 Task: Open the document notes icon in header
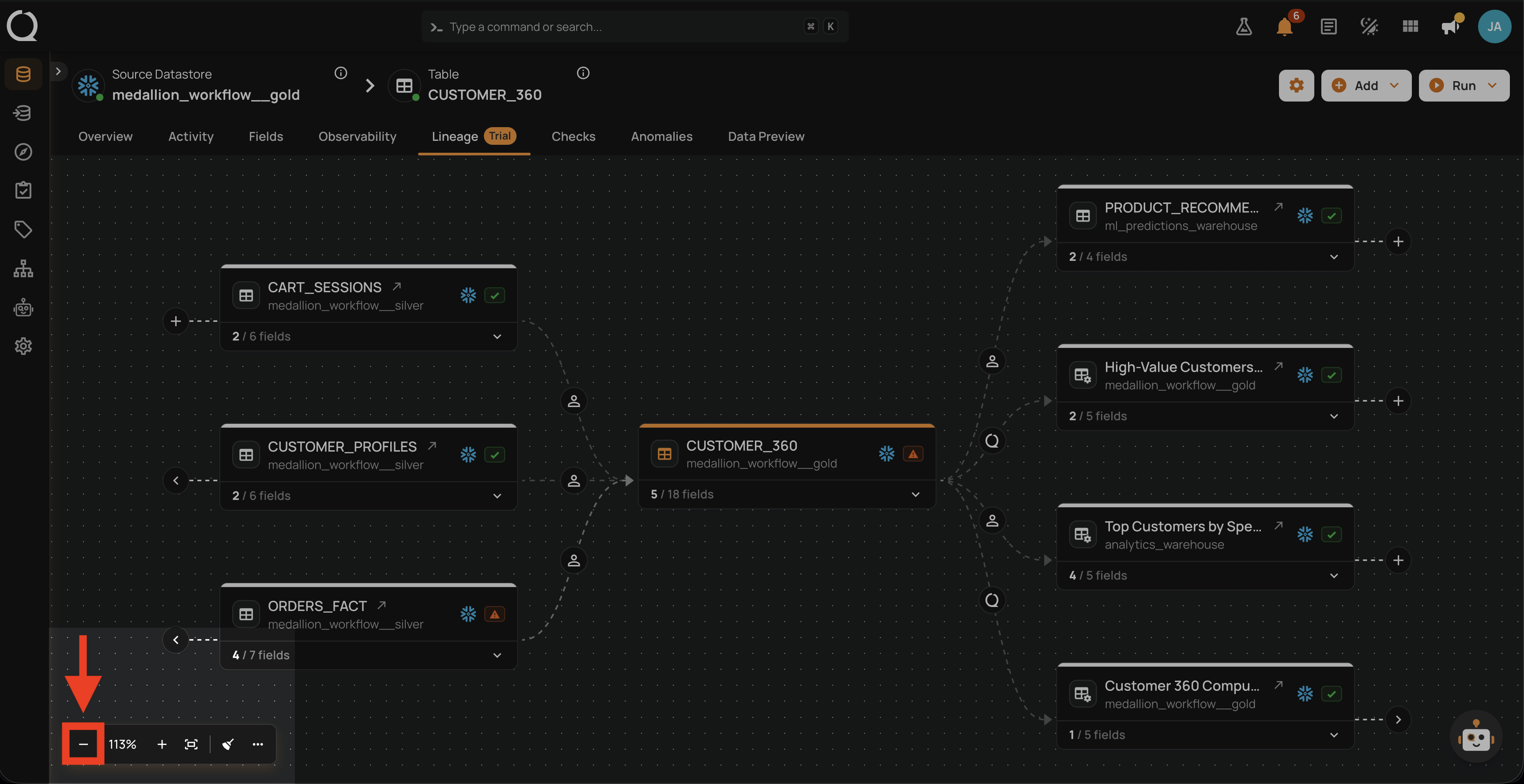(1328, 26)
